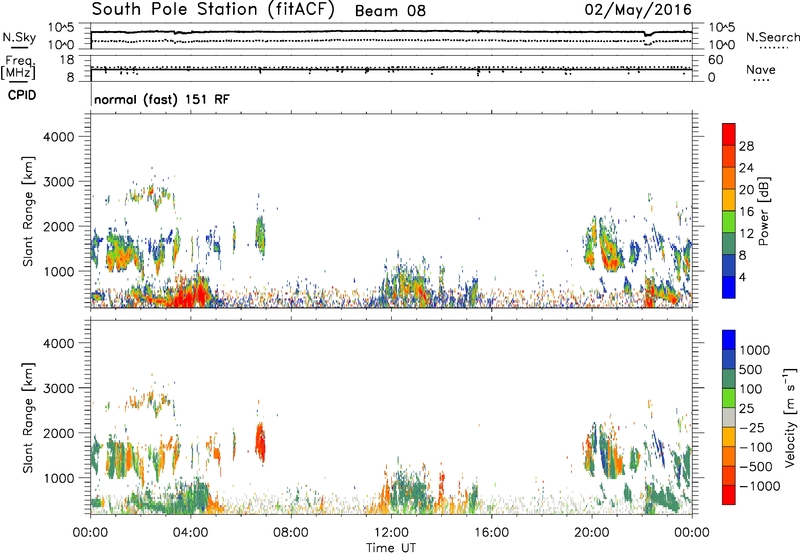Image resolution: width=800 pixels, height=554 pixels.
Task: Click the "-500" label on velocity colorbar
Action: click(756, 467)
